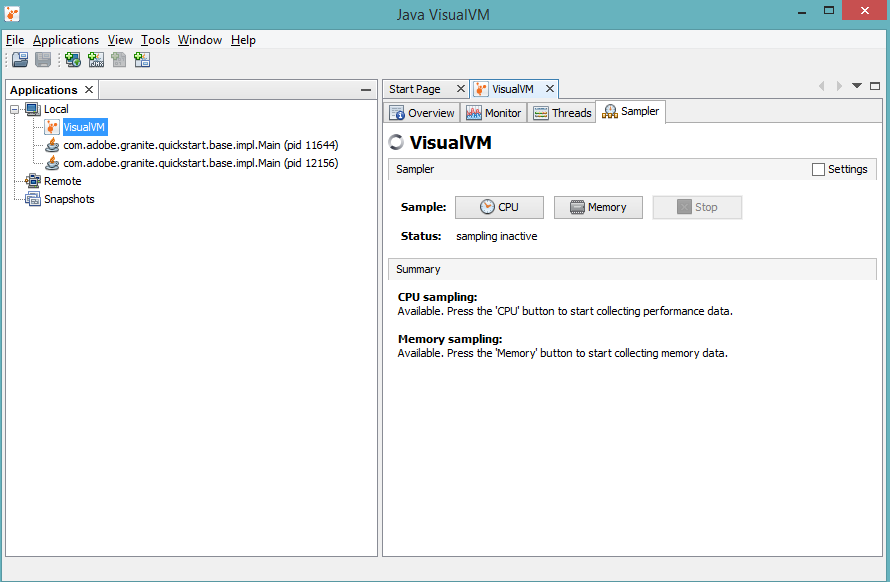This screenshot has height=582, width=890.
Task: Click the Save snapshot toolbar icon
Action: pyautogui.click(x=43, y=60)
